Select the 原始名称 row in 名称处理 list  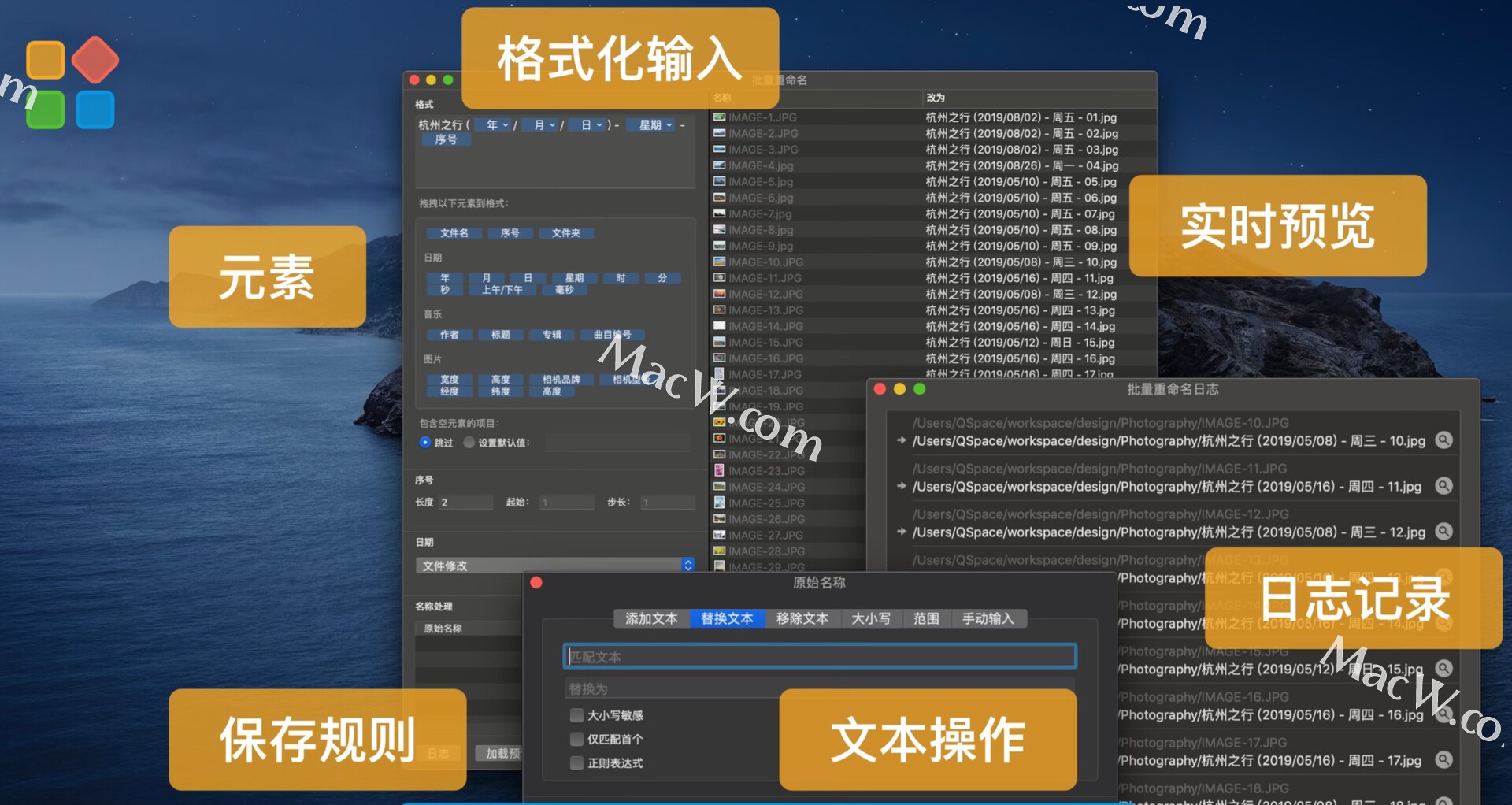468,629
